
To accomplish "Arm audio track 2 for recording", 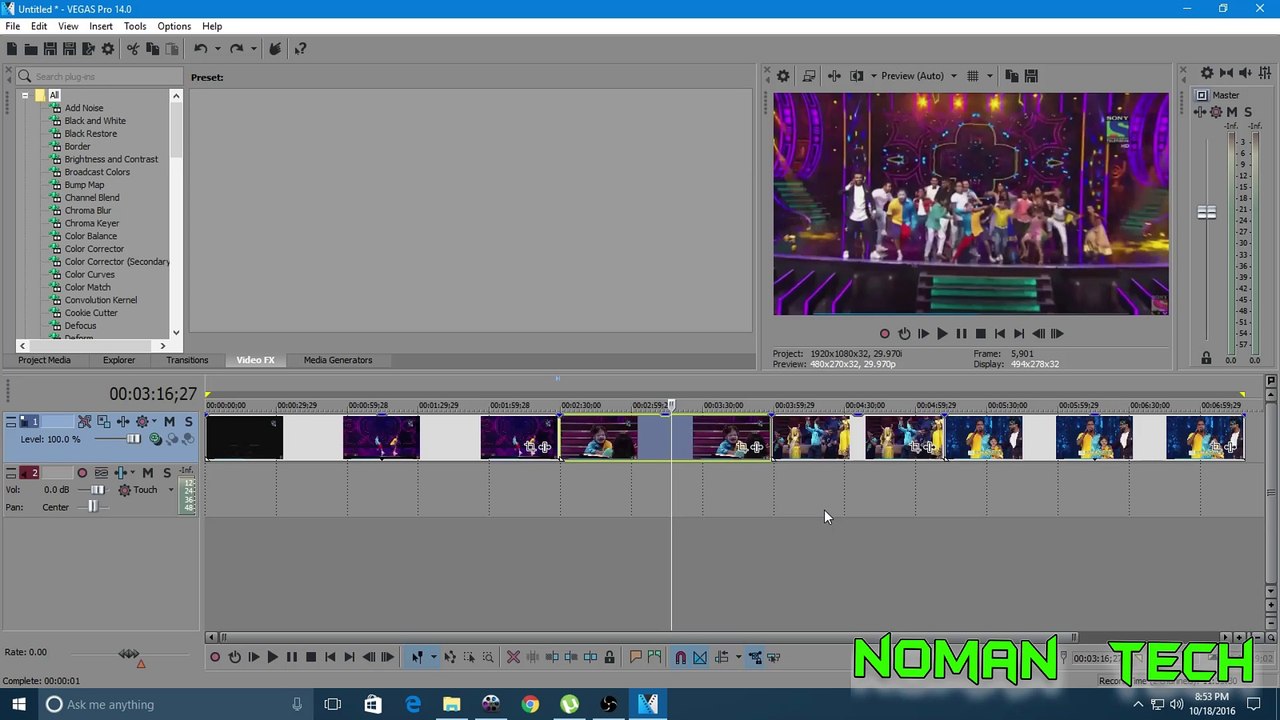I will 82,473.
